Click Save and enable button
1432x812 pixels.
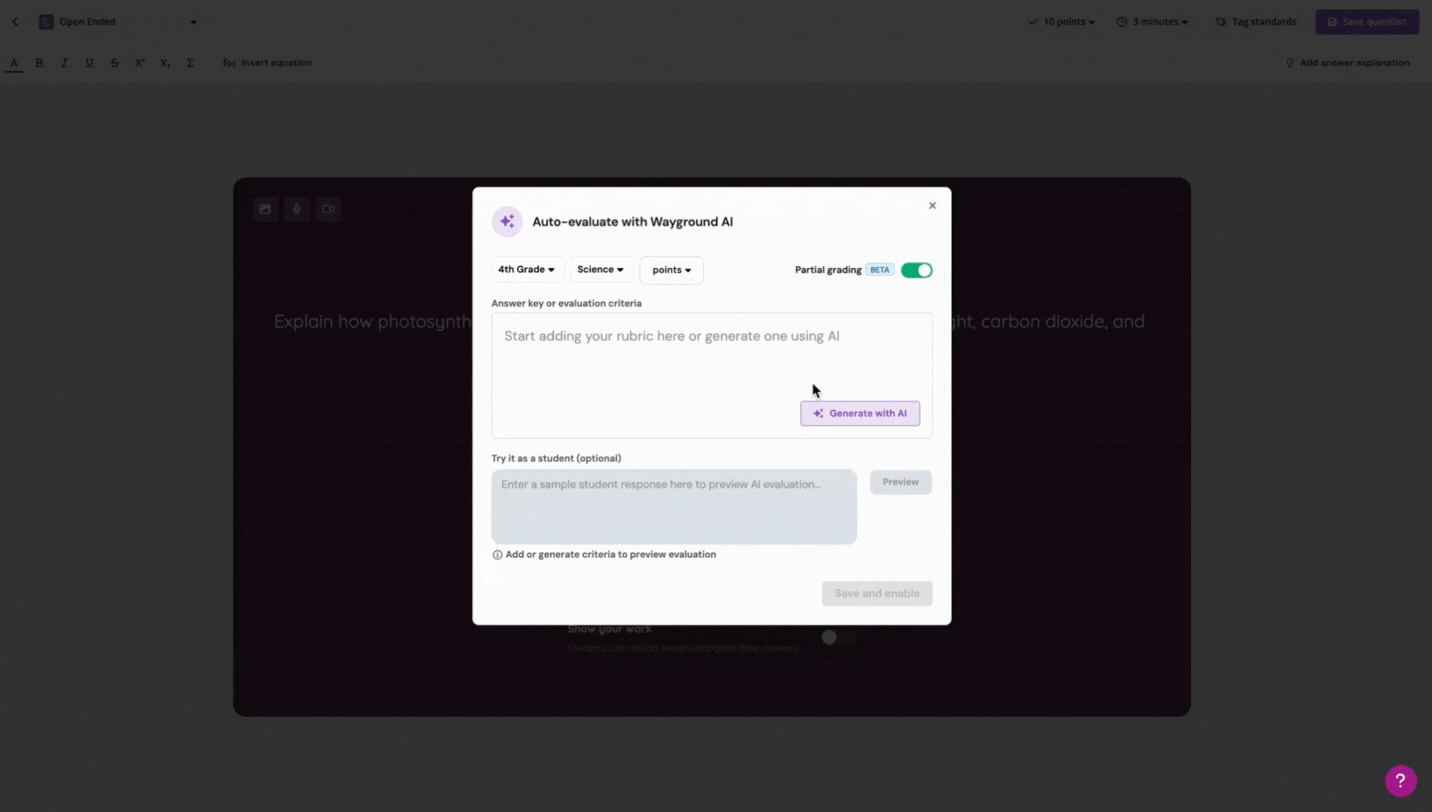pos(877,593)
